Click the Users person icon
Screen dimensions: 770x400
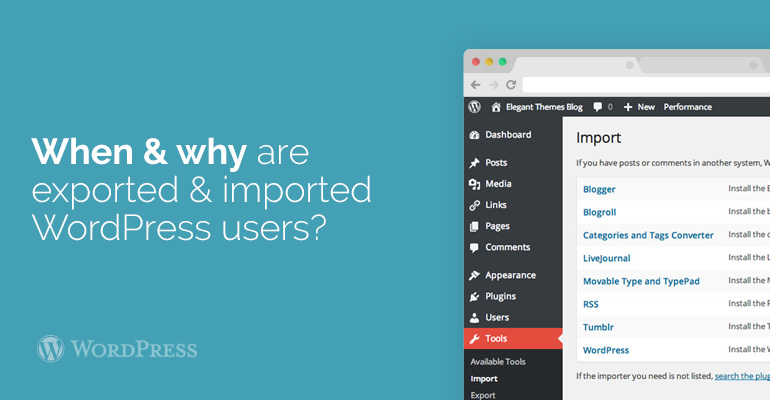point(474,317)
